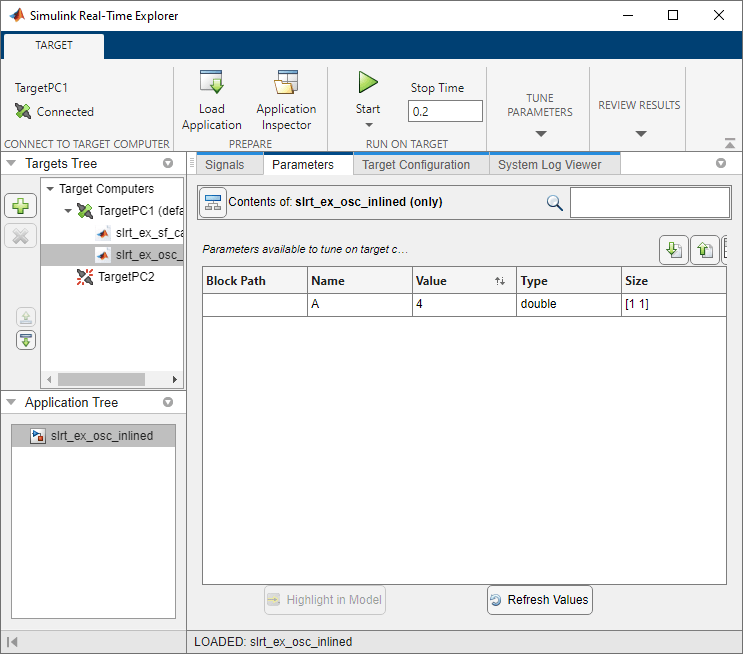Open the Application Inspector

coord(286,100)
